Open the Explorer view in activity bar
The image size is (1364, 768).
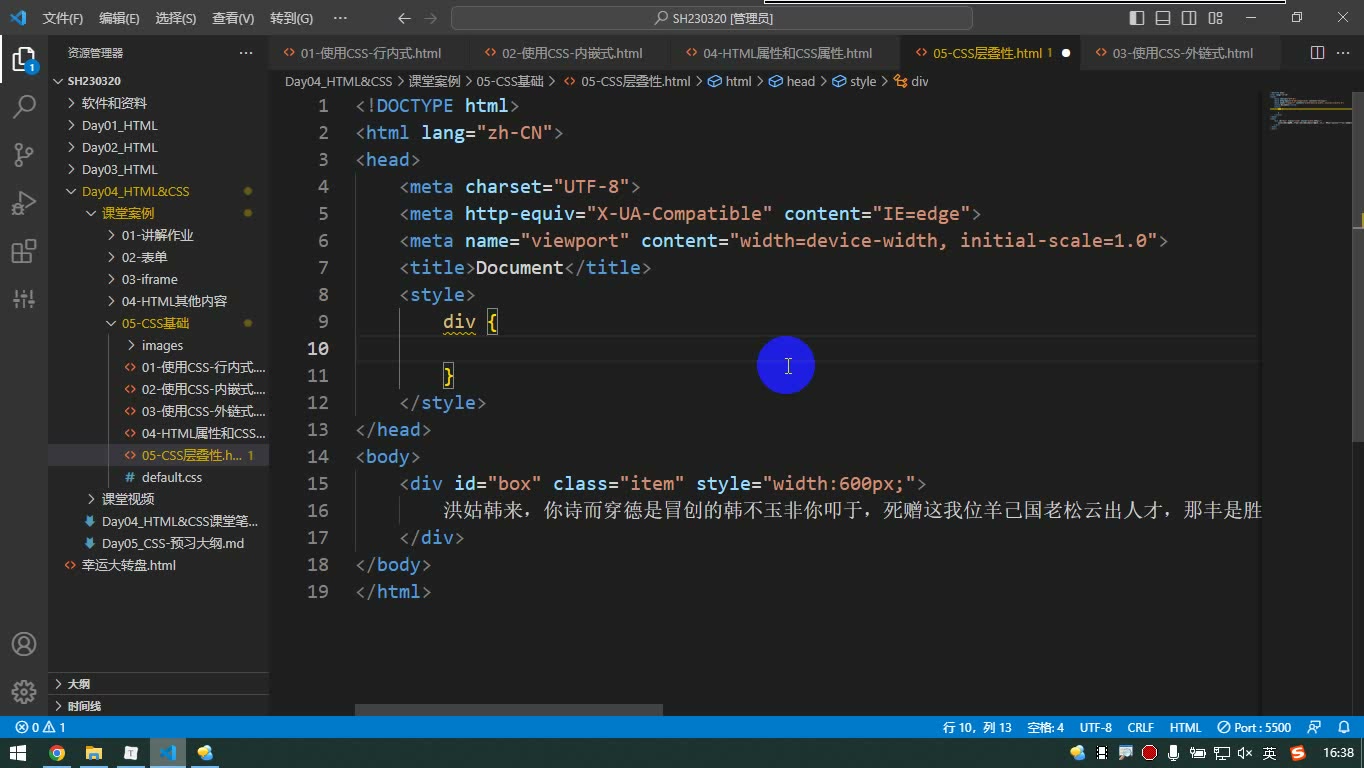24,59
